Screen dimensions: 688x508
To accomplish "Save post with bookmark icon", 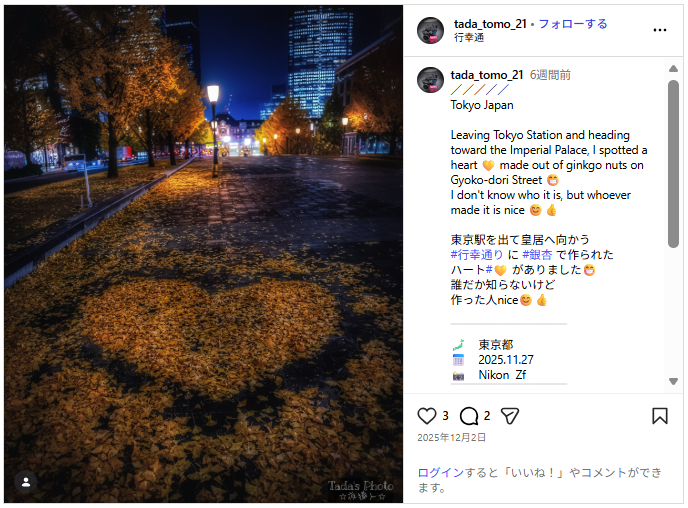I will (659, 416).
